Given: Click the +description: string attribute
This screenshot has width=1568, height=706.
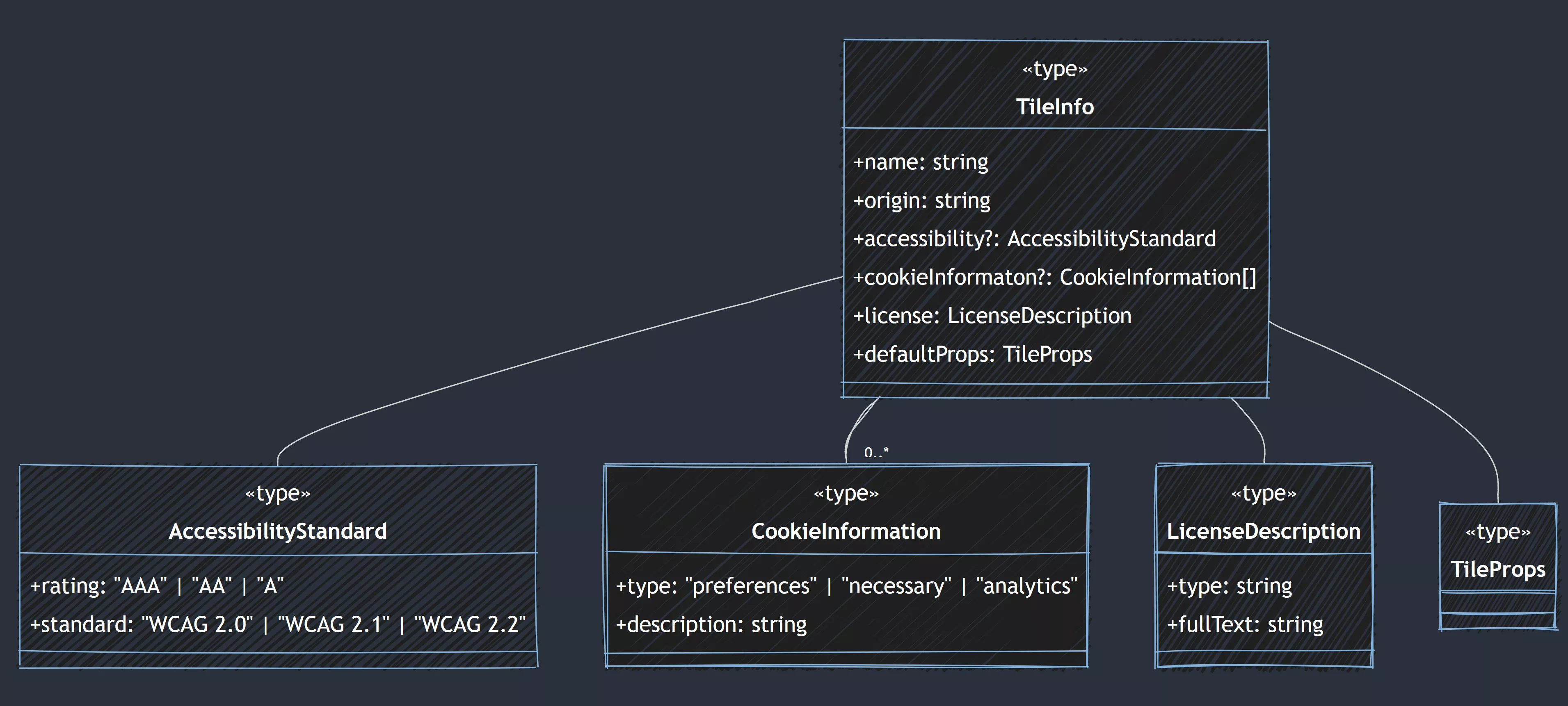Looking at the screenshot, I should (x=711, y=624).
